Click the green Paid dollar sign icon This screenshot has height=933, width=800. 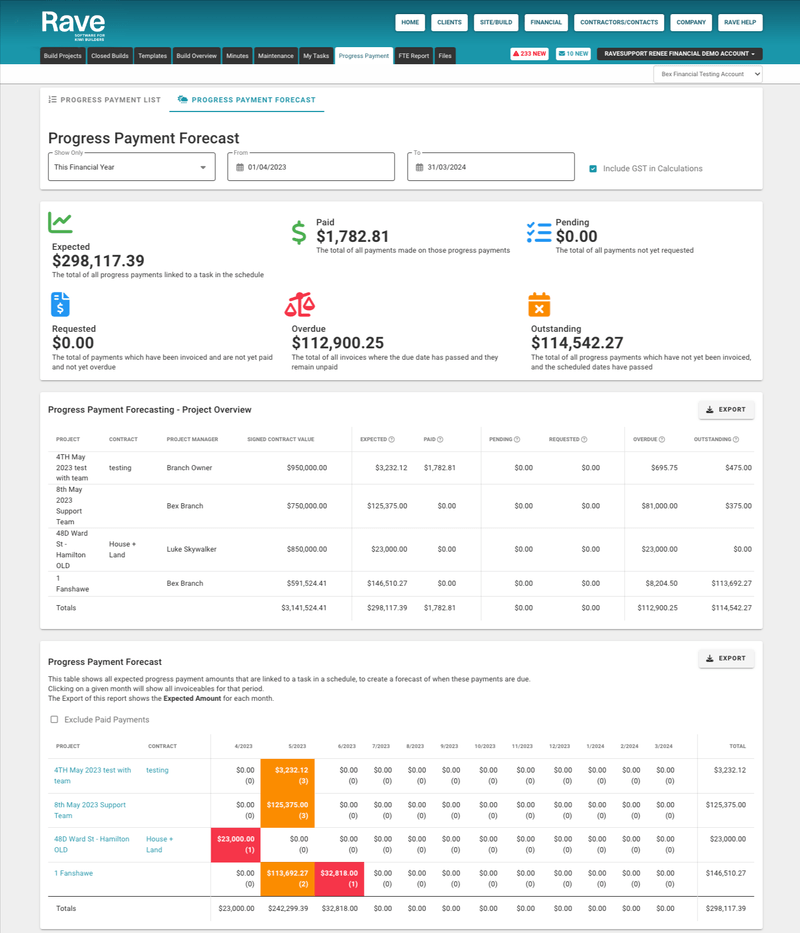[x=298, y=230]
